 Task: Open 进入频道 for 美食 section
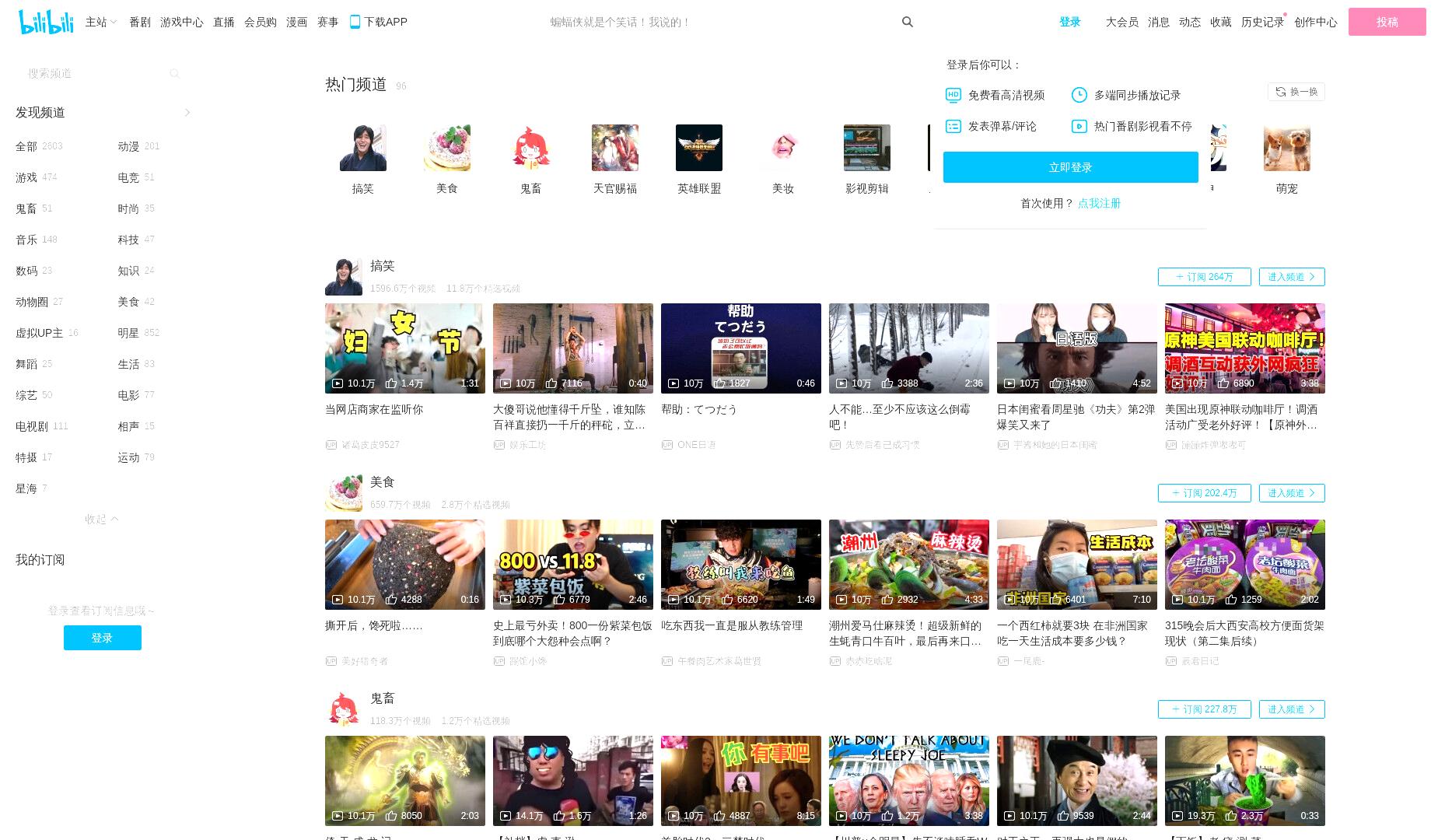[1292, 493]
